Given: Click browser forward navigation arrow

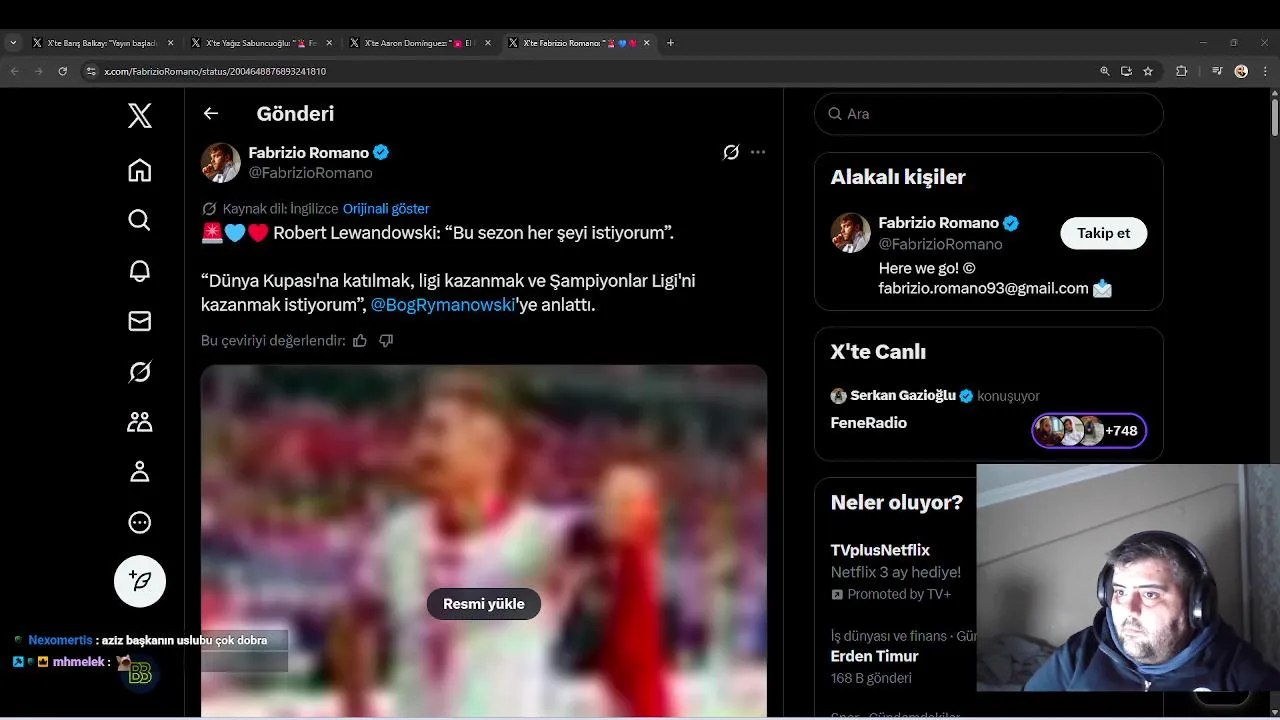Looking at the screenshot, I should click(38, 72).
